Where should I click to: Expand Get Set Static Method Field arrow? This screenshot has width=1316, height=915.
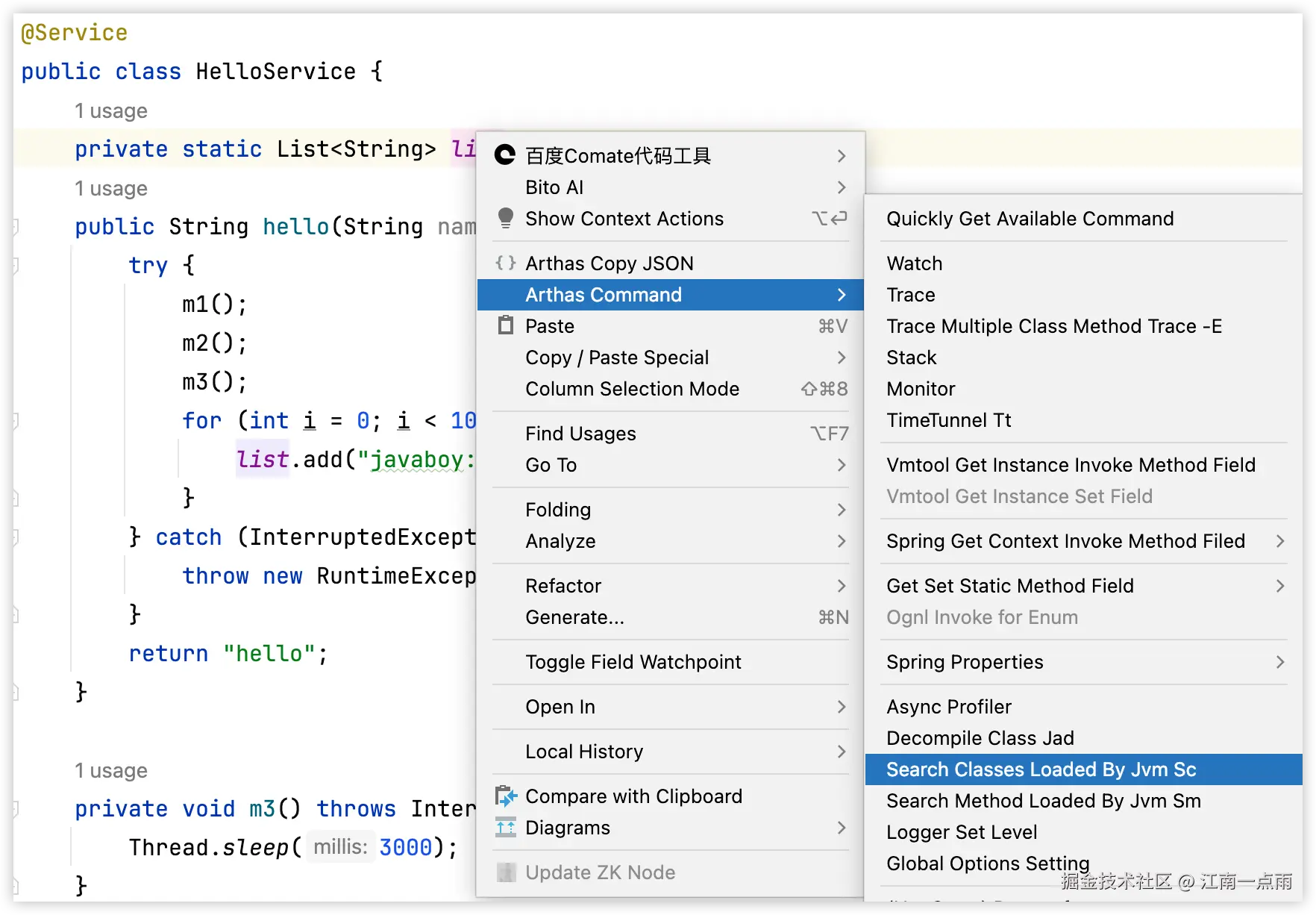(x=1280, y=586)
